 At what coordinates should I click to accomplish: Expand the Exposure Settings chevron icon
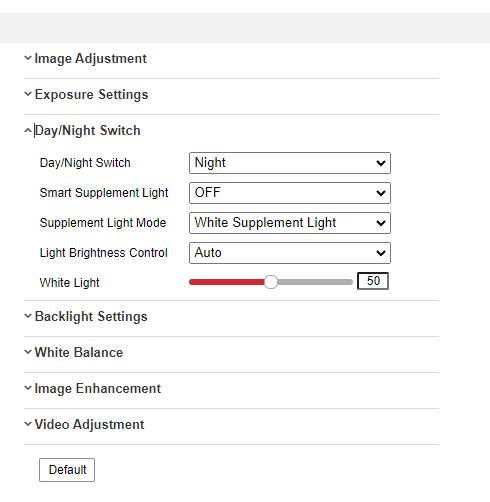[x=28, y=94]
